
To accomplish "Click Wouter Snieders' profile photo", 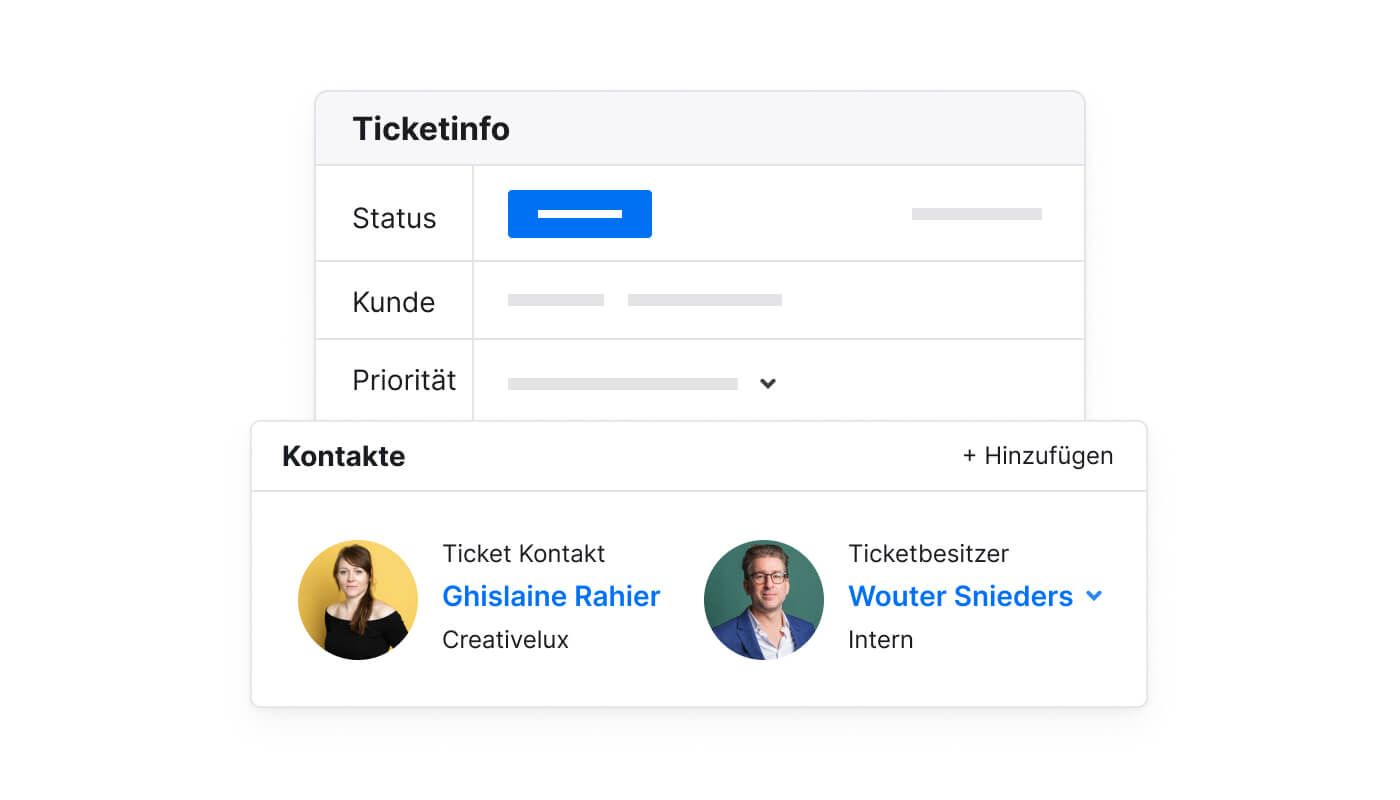I will coord(764,600).
